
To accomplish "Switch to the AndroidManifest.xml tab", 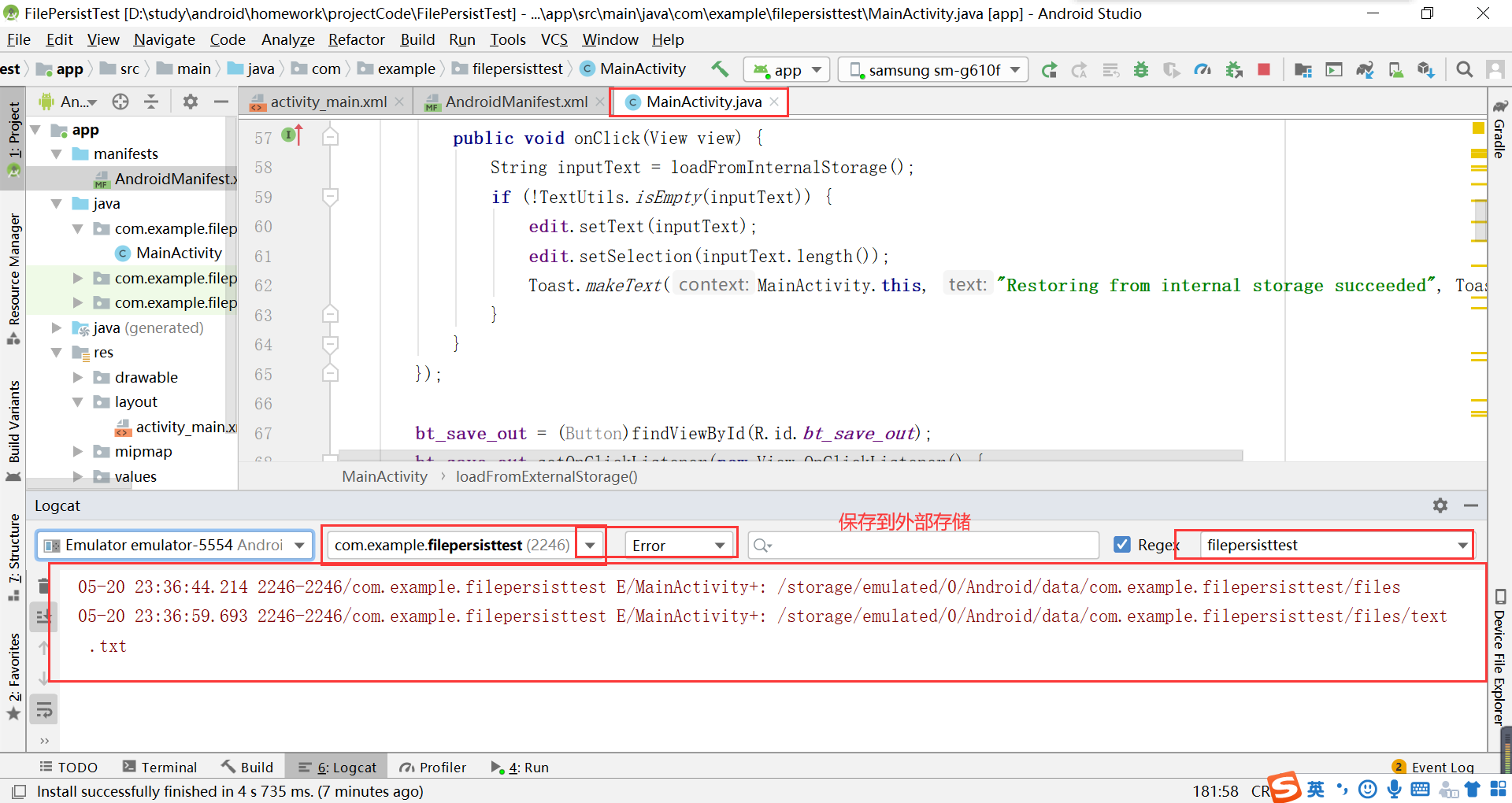I will (x=516, y=102).
